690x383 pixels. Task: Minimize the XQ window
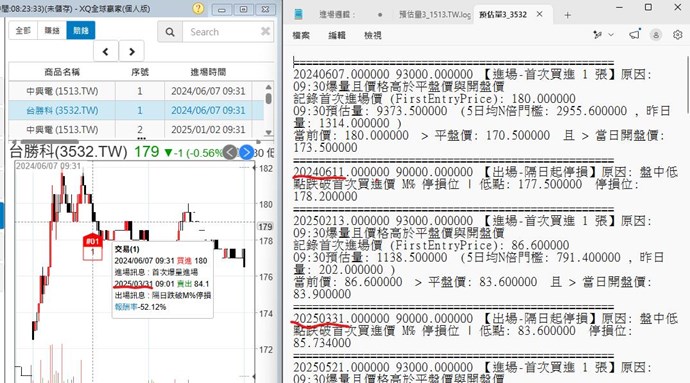tap(221, 9)
